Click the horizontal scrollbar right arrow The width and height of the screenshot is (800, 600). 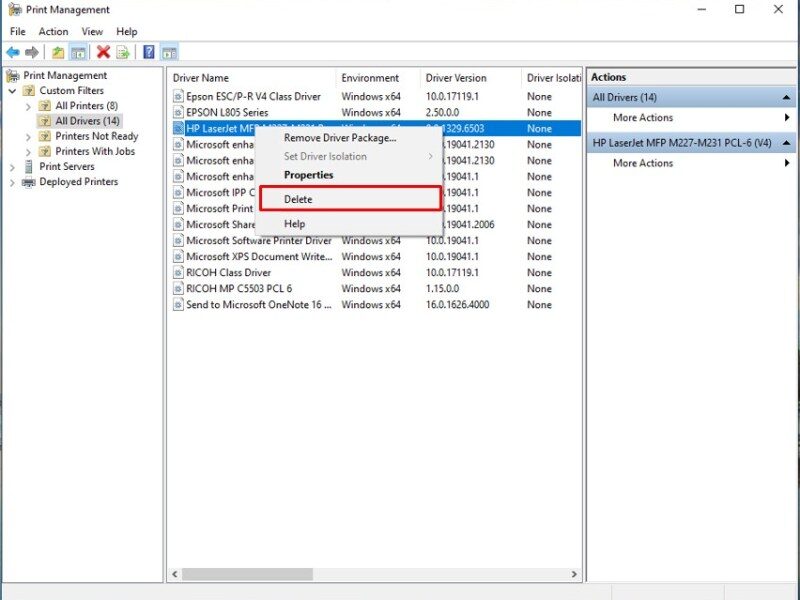point(574,575)
